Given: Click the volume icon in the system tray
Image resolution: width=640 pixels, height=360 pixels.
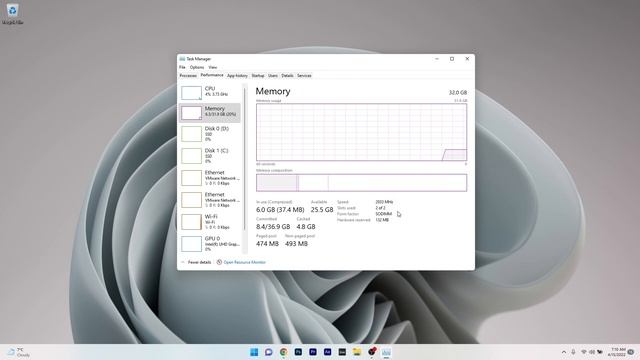Looking at the screenshot, I should pyautogui.click(x=592, y=352).
